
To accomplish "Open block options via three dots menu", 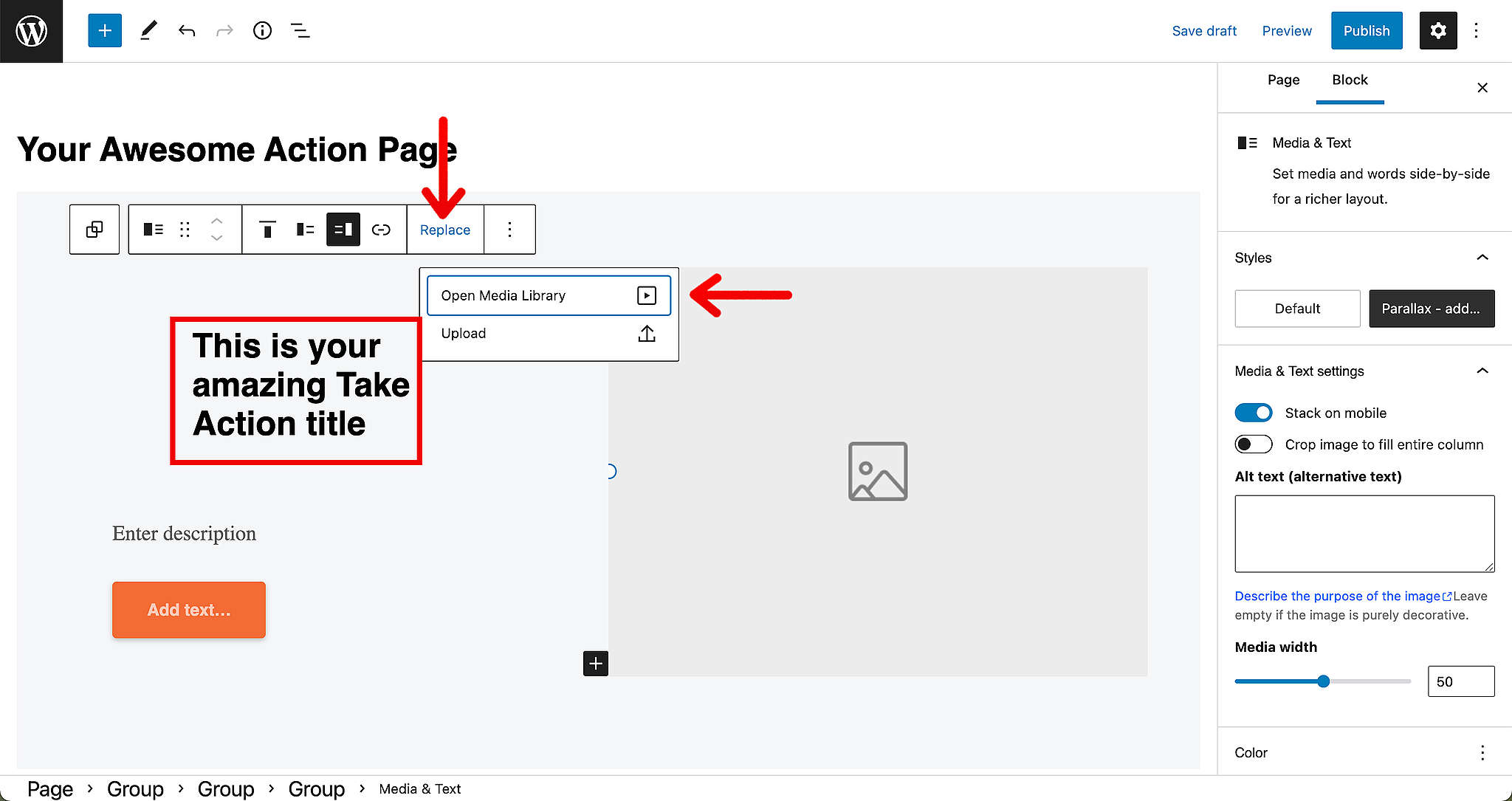I will pos(509,229).
